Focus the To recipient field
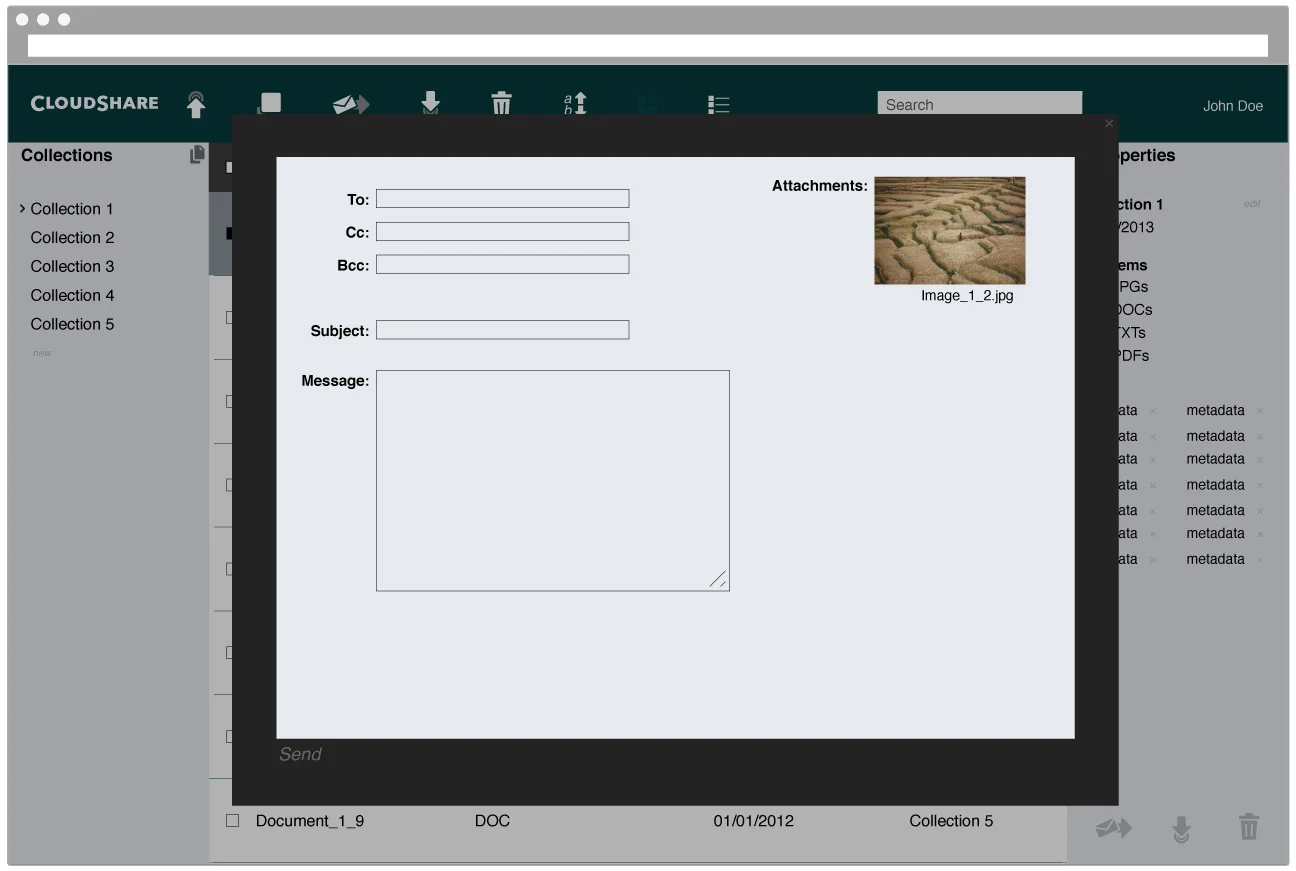This screenshot has height=871, width=1296. coord(503,199)
